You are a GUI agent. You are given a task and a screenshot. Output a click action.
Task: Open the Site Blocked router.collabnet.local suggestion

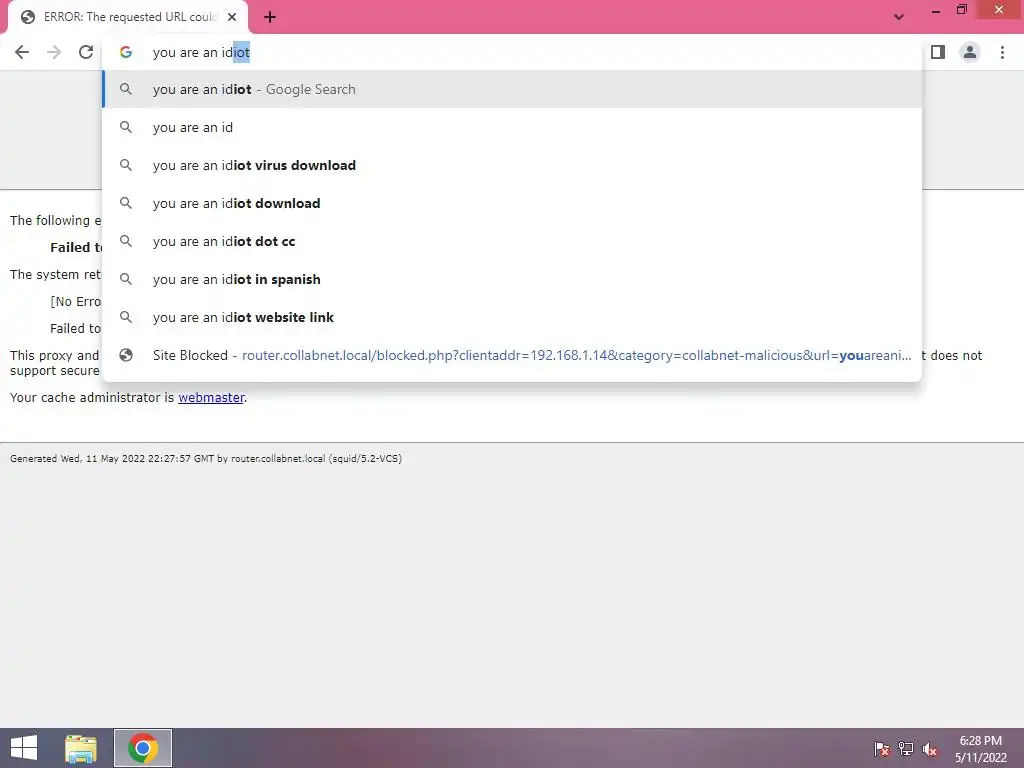click(x=512, y=355)
